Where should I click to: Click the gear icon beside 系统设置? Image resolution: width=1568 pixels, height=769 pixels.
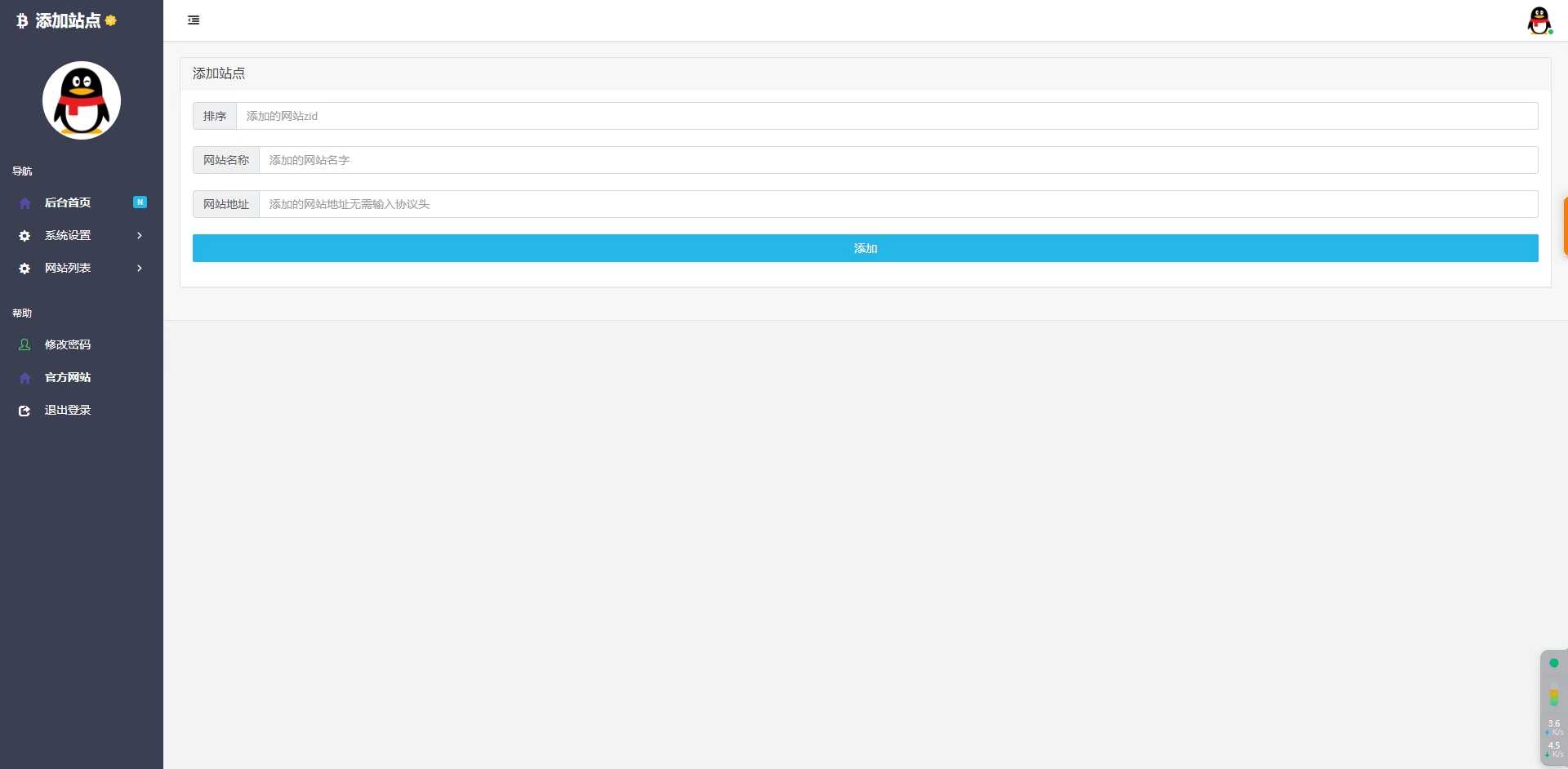pyautogui.click(x=24, y=236)
